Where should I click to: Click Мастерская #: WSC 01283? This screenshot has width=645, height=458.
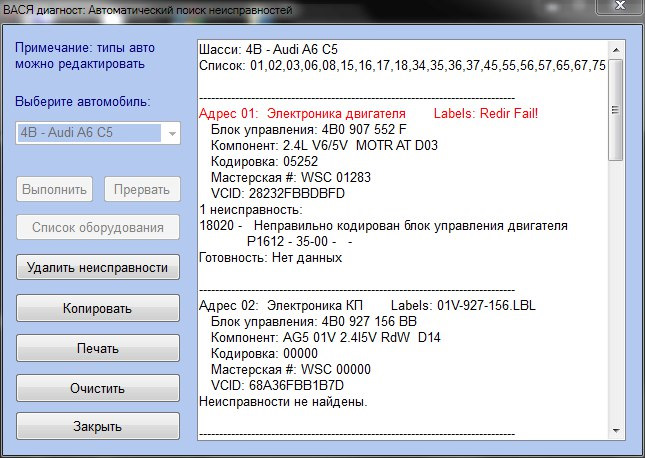(291, 177)
